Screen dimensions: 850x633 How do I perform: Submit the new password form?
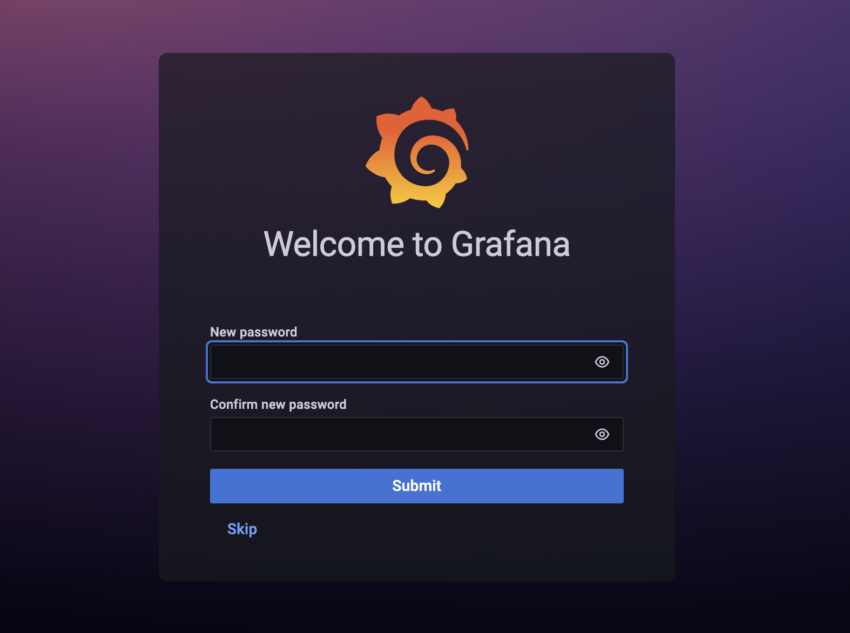click(416, 486)
